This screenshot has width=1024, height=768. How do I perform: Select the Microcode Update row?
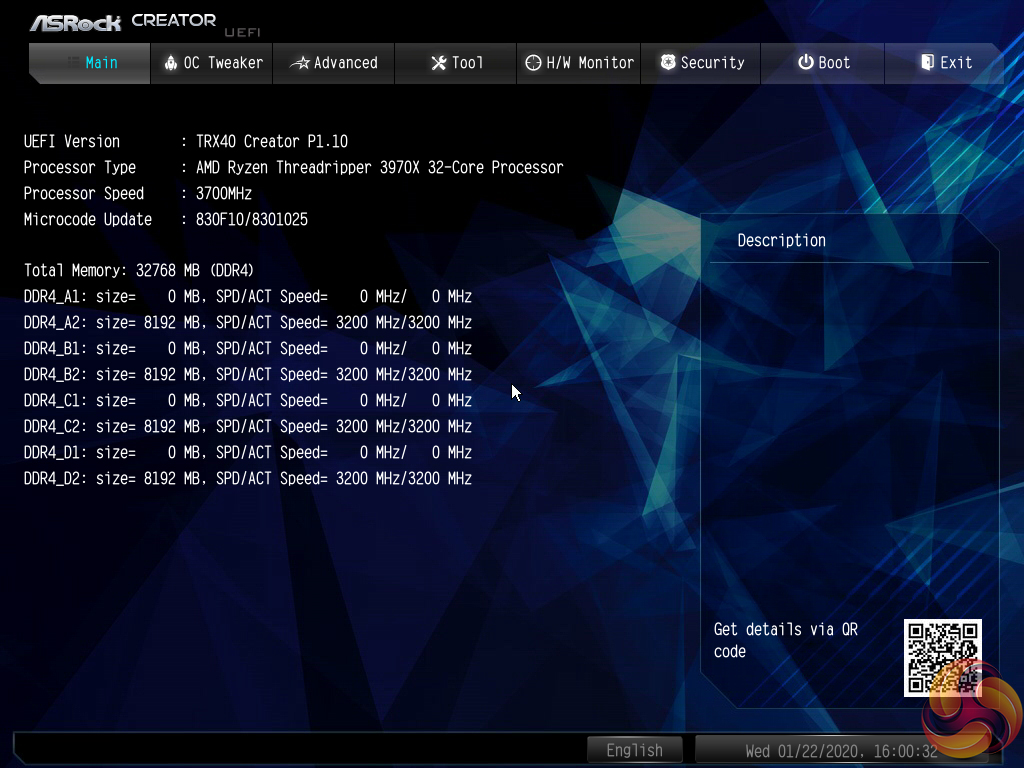[166, 220]
